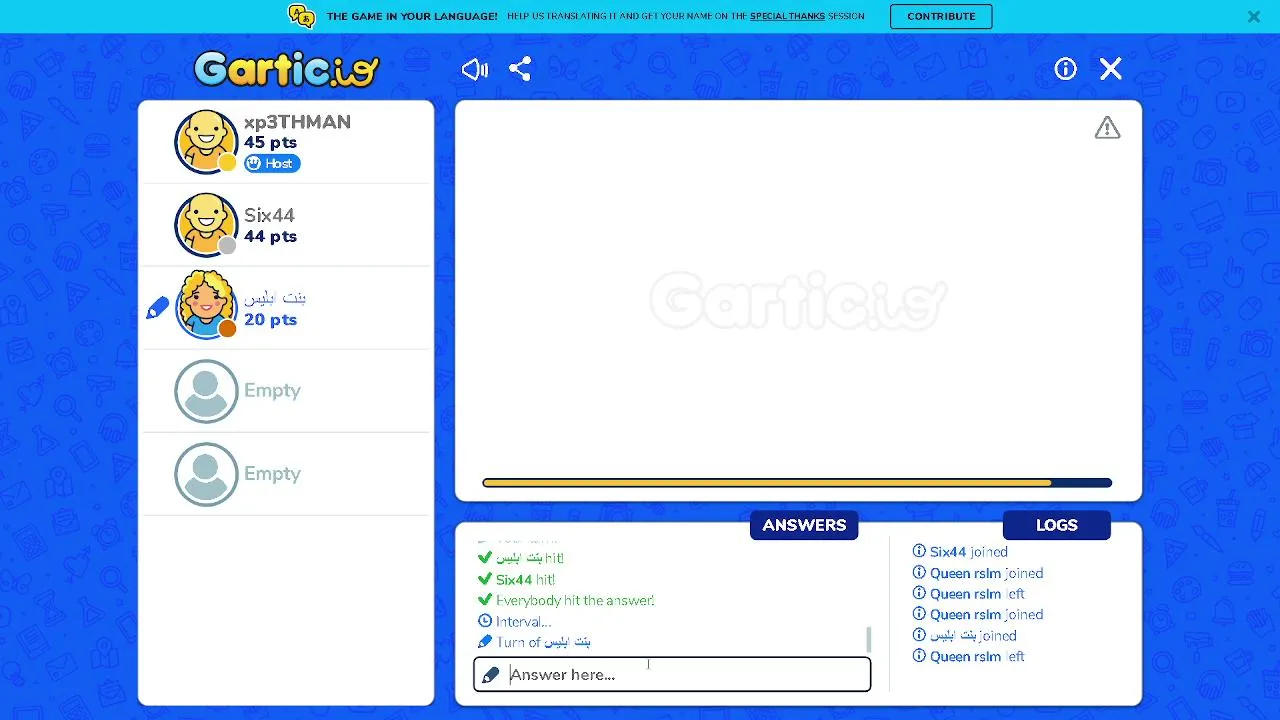Focus the "Answer here..." input field
Screen dimensions: 1280x720
tap(672, 674)
